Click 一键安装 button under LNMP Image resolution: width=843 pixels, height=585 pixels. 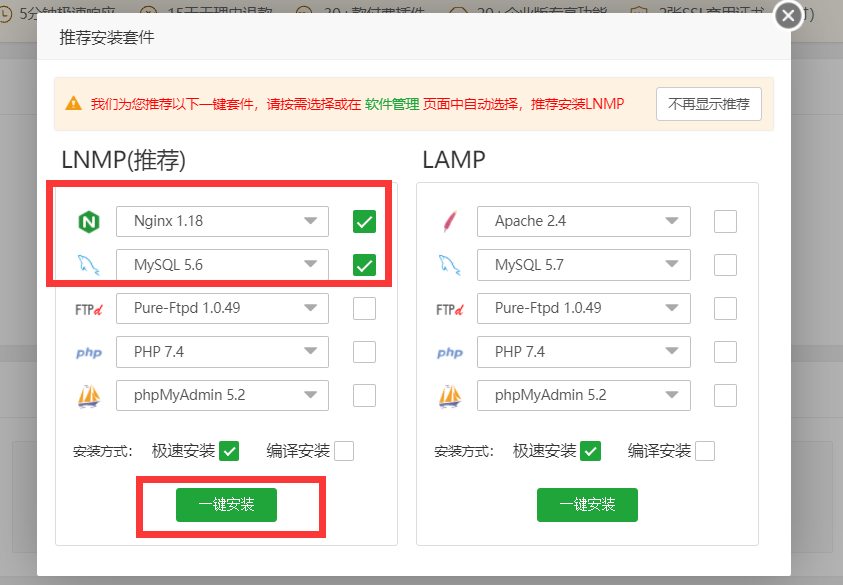[226, 505]
